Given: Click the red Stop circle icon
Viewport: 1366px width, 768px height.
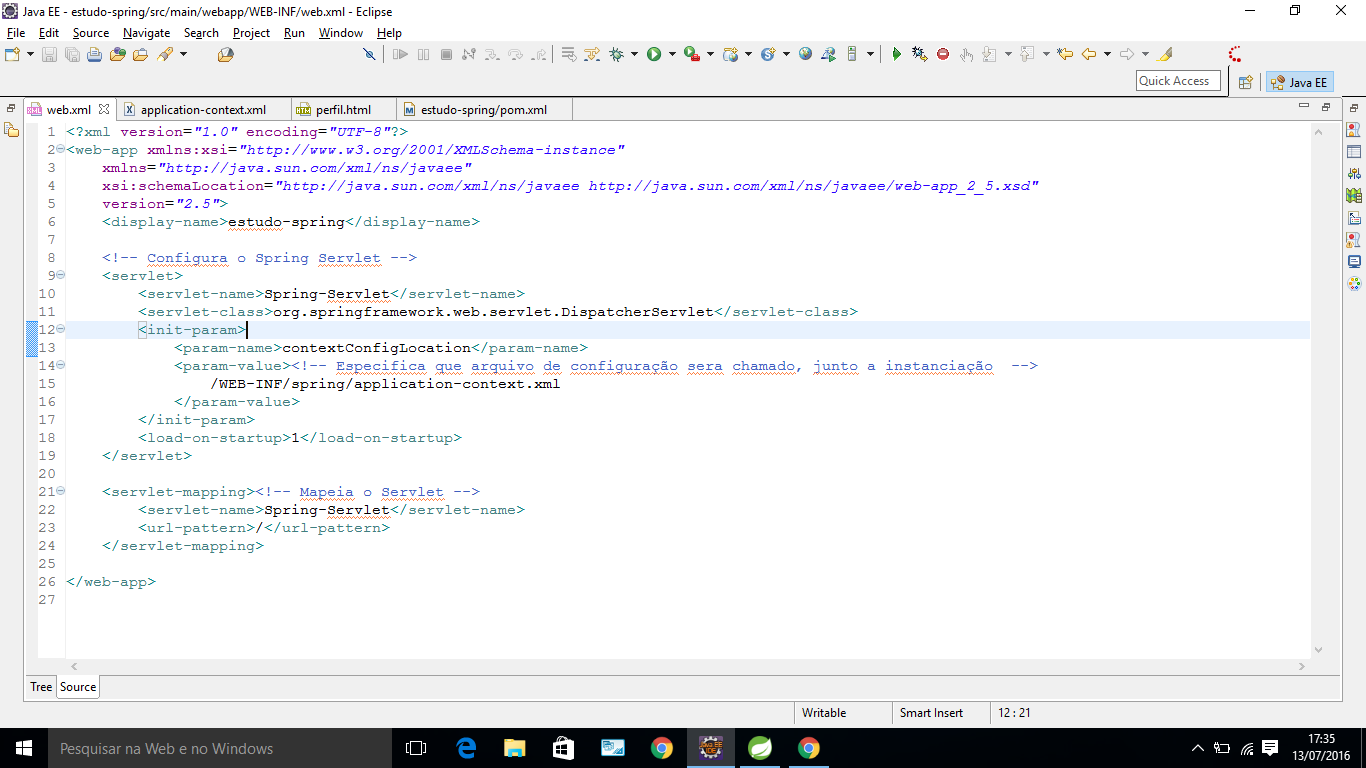Looking at the screenshot, I should (943, 54).
